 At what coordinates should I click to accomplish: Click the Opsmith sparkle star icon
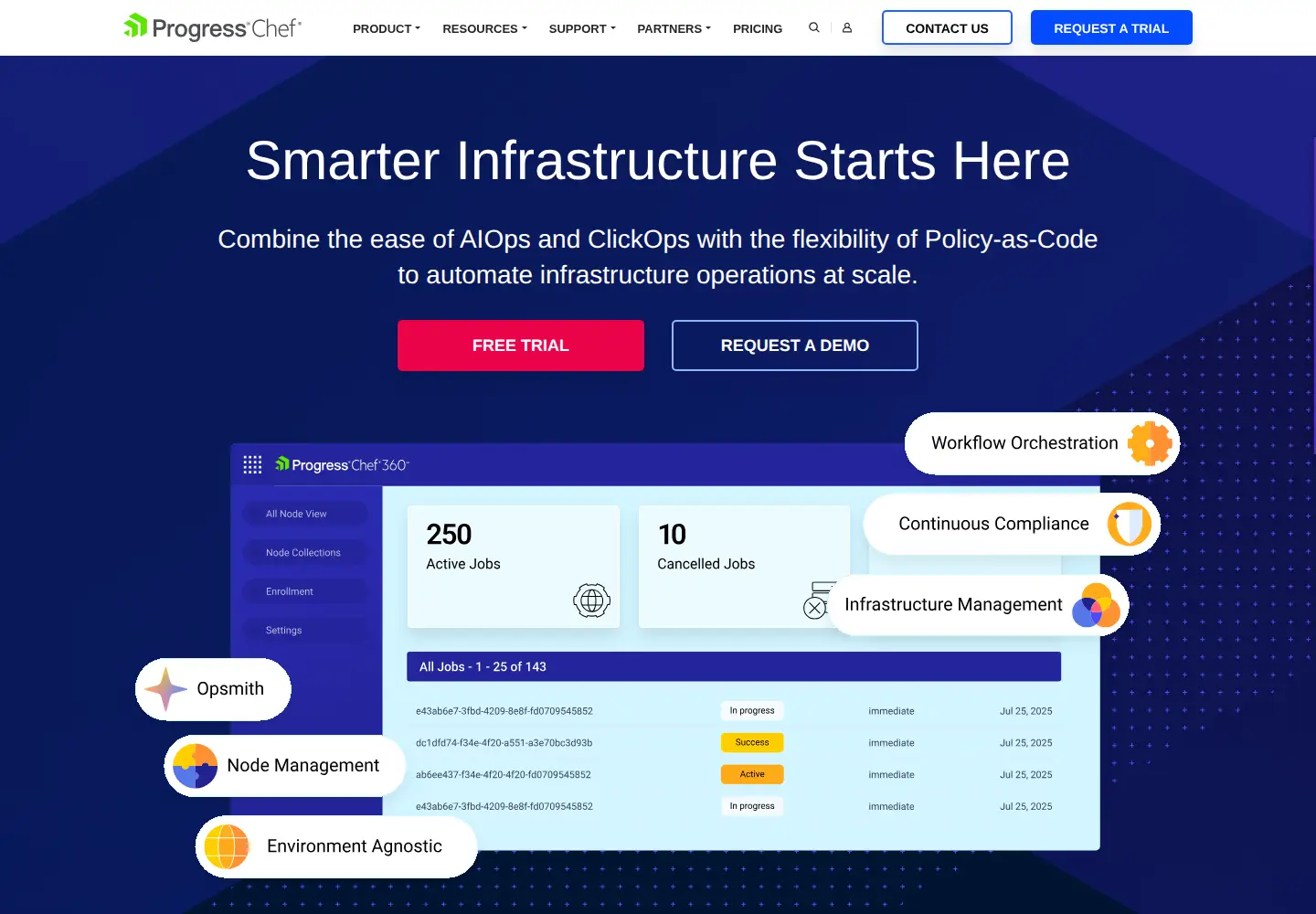tap(165, 689)
